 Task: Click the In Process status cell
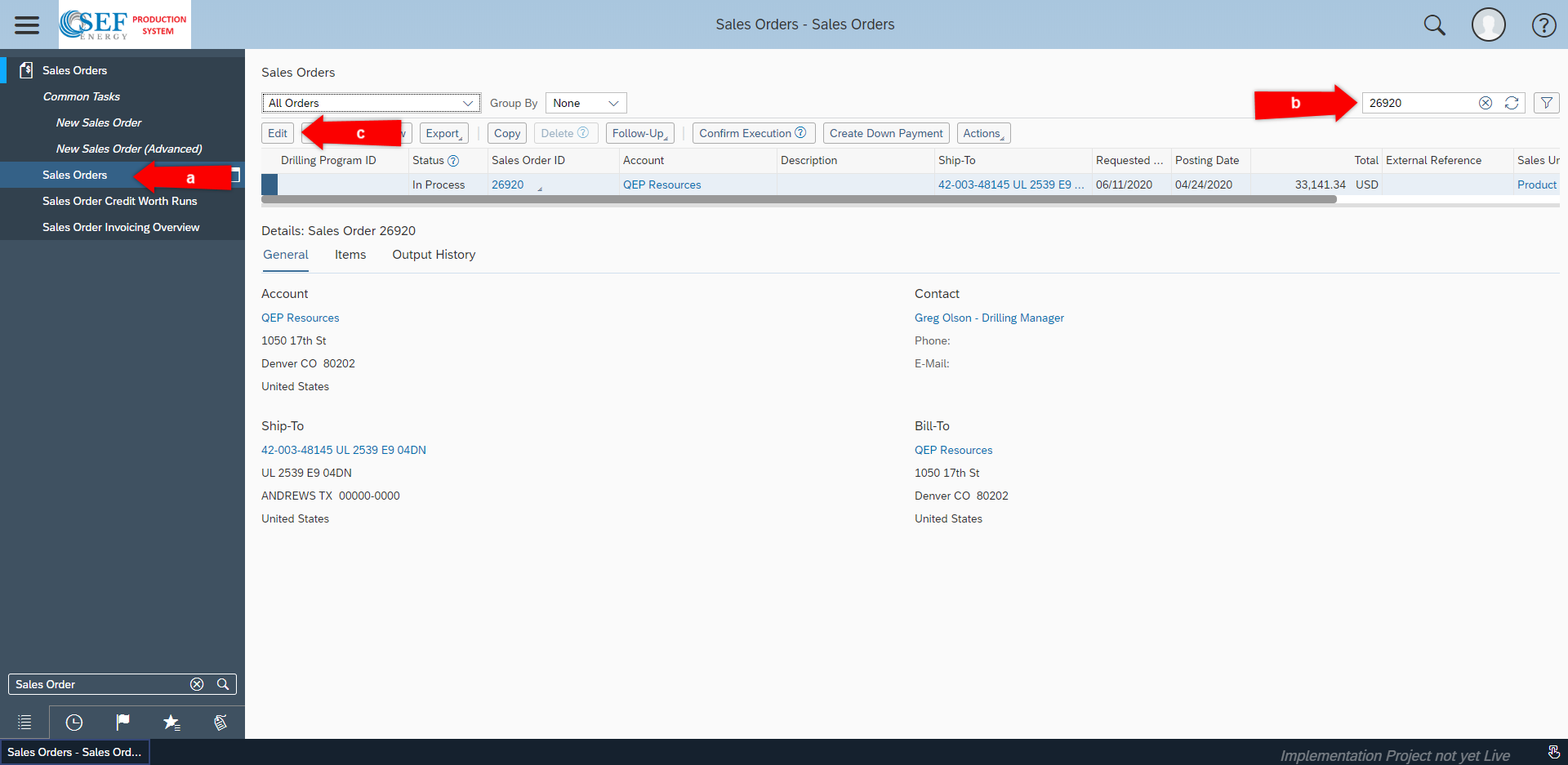439,185
